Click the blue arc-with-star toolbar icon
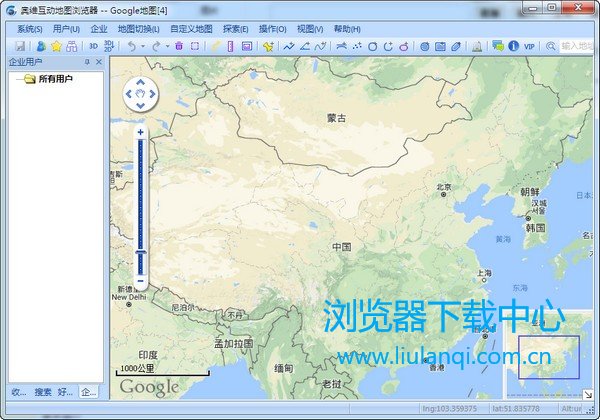This screenshot has height=420, width=600. pyautogui.click(x=341, y=46)
